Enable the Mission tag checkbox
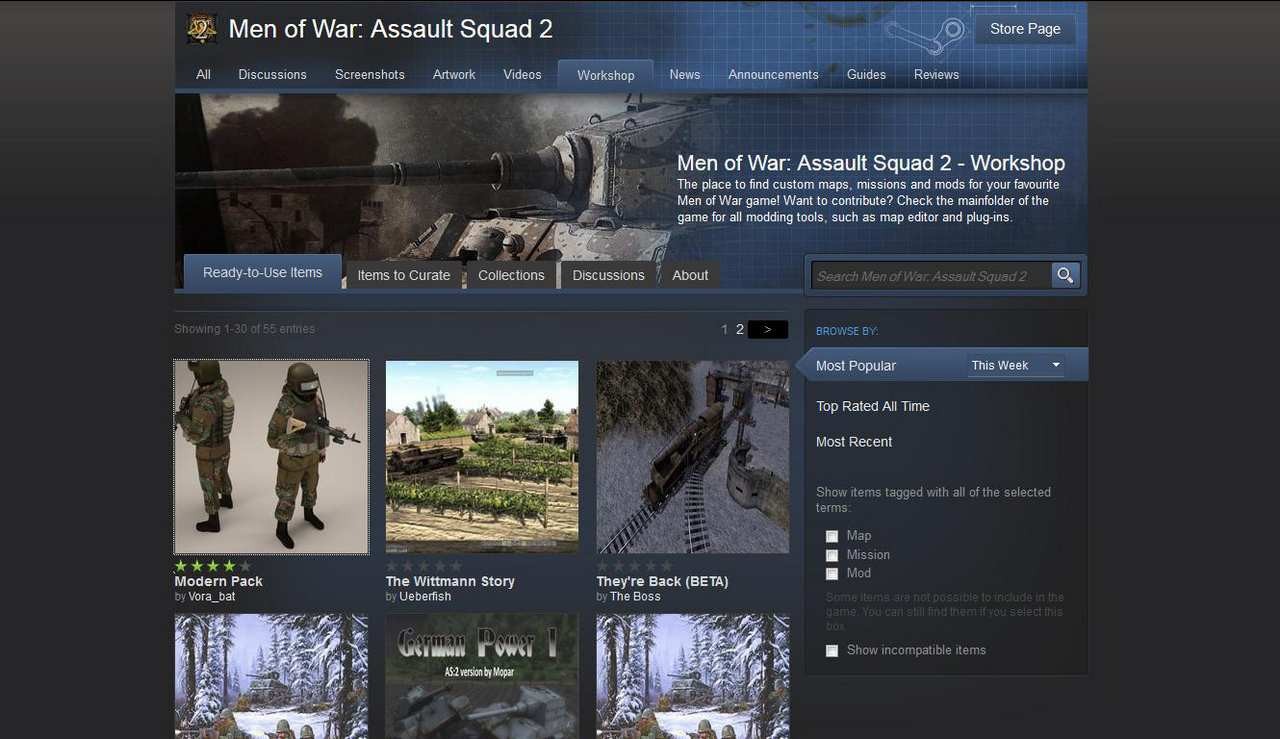The image size is (1280, 739). [x=832, y=555]
